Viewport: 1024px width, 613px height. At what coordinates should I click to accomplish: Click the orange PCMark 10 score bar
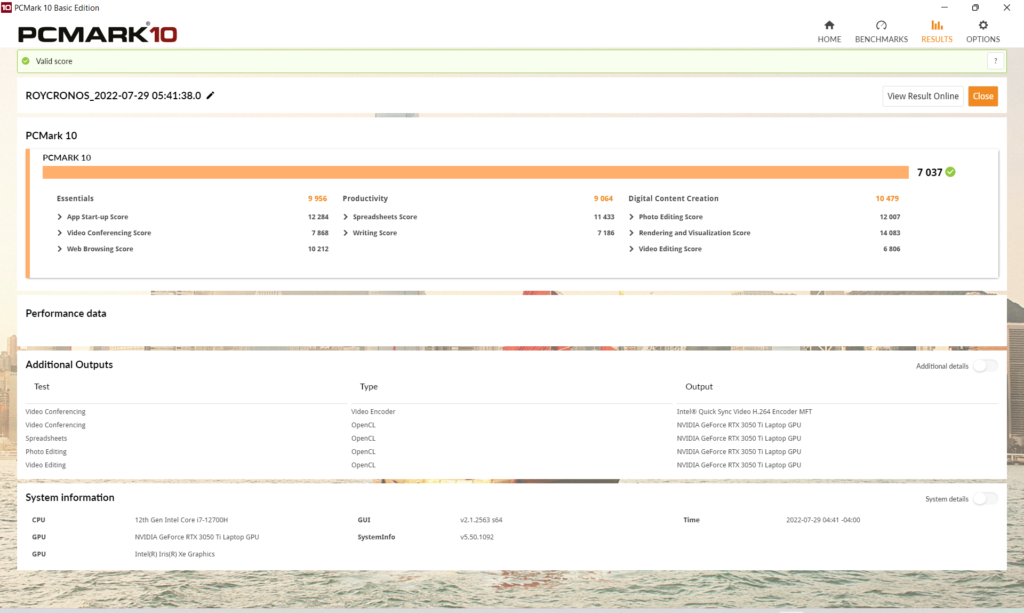pos(475,172)
